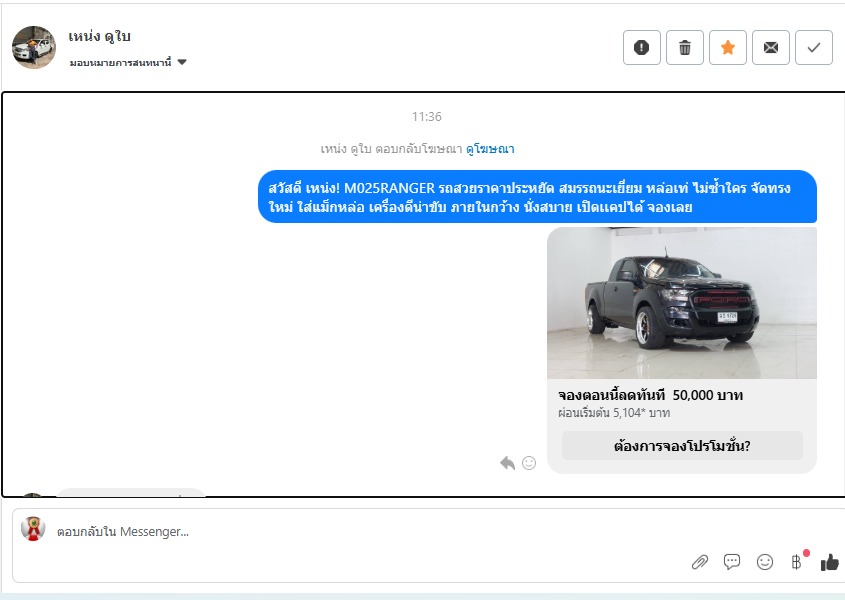The height and width of the screenshot is (600, 845).
Task: Click the blue M025RANGER message bubble
Action: click(537, 197)
